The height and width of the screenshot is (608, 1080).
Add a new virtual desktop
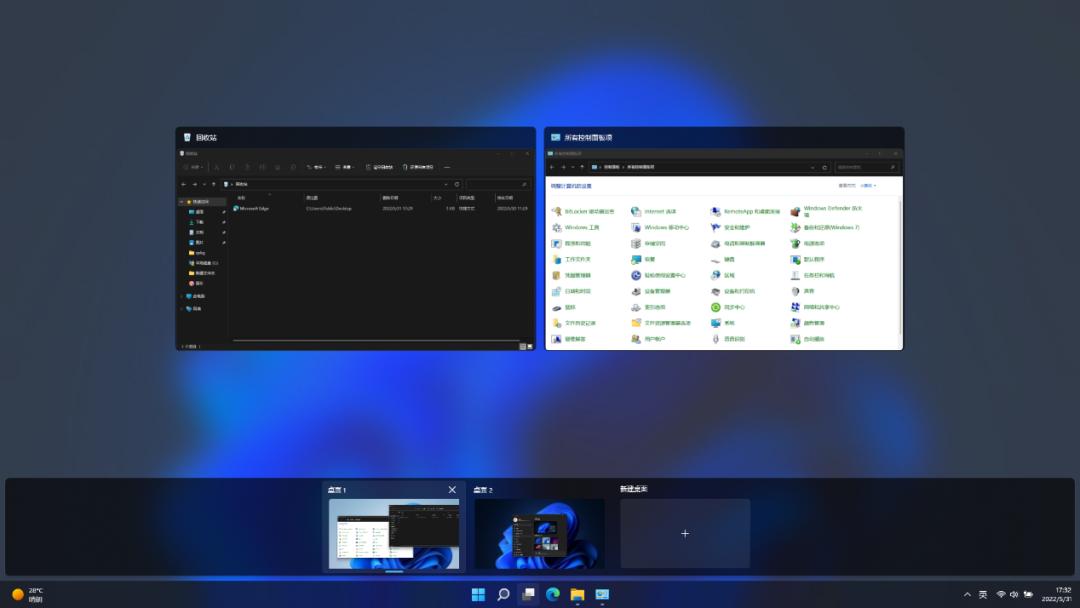coord(685,533)
